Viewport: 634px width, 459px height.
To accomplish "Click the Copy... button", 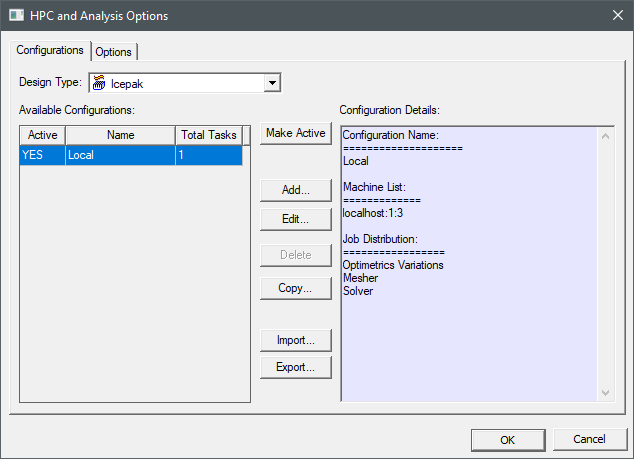I will [295, 288].
